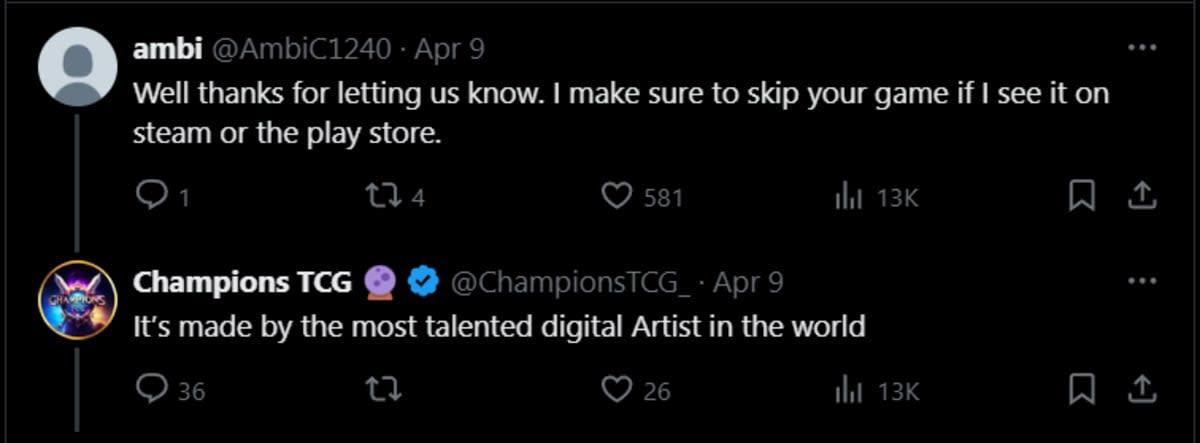This screenshot has height=443, width=1200.
Task: Open more options on ambi's tweet
Action: coord(1141,47)
